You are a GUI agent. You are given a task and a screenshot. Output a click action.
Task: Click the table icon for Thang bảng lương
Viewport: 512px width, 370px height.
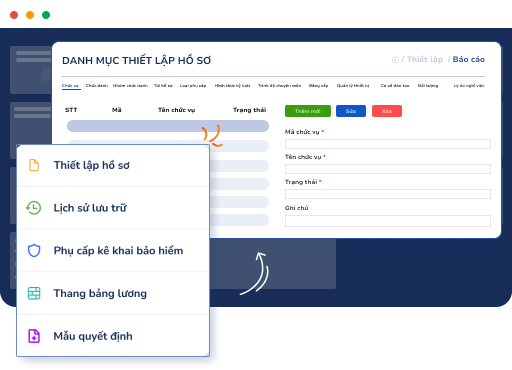pyautogui.click(x=34, y=293)
